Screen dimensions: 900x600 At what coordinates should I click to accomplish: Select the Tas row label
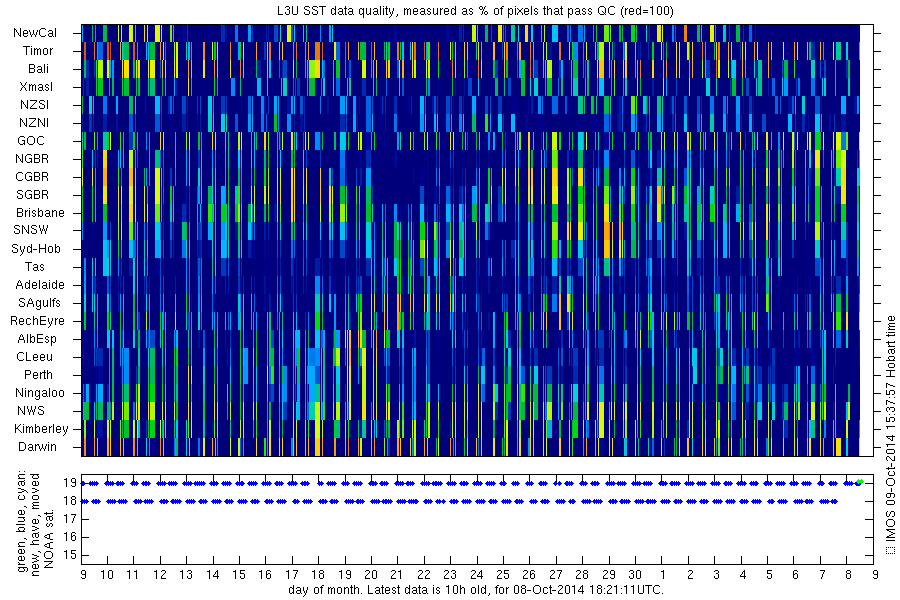[34, 266]
